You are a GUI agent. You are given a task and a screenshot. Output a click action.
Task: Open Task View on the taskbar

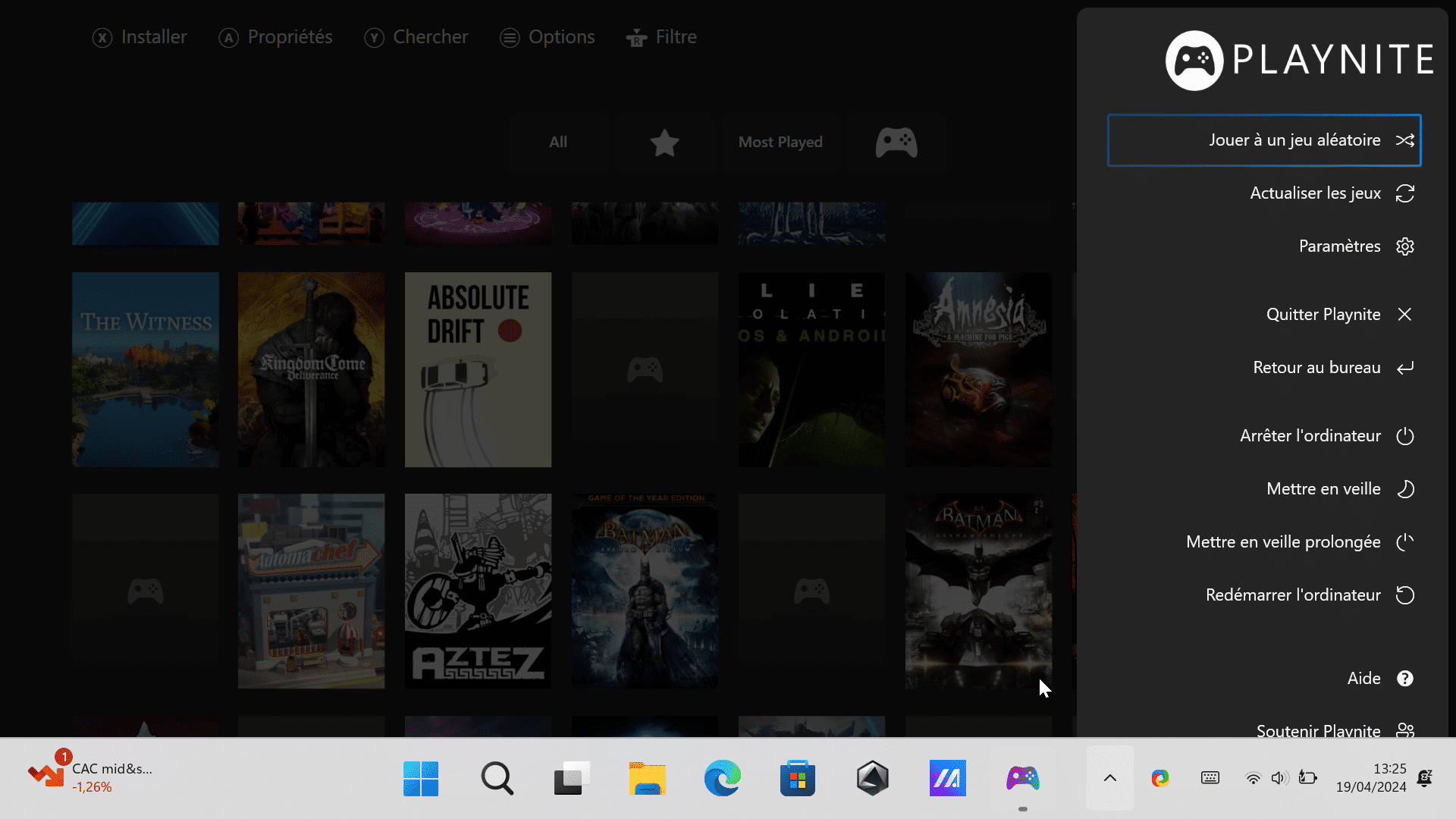pos(572,778)
